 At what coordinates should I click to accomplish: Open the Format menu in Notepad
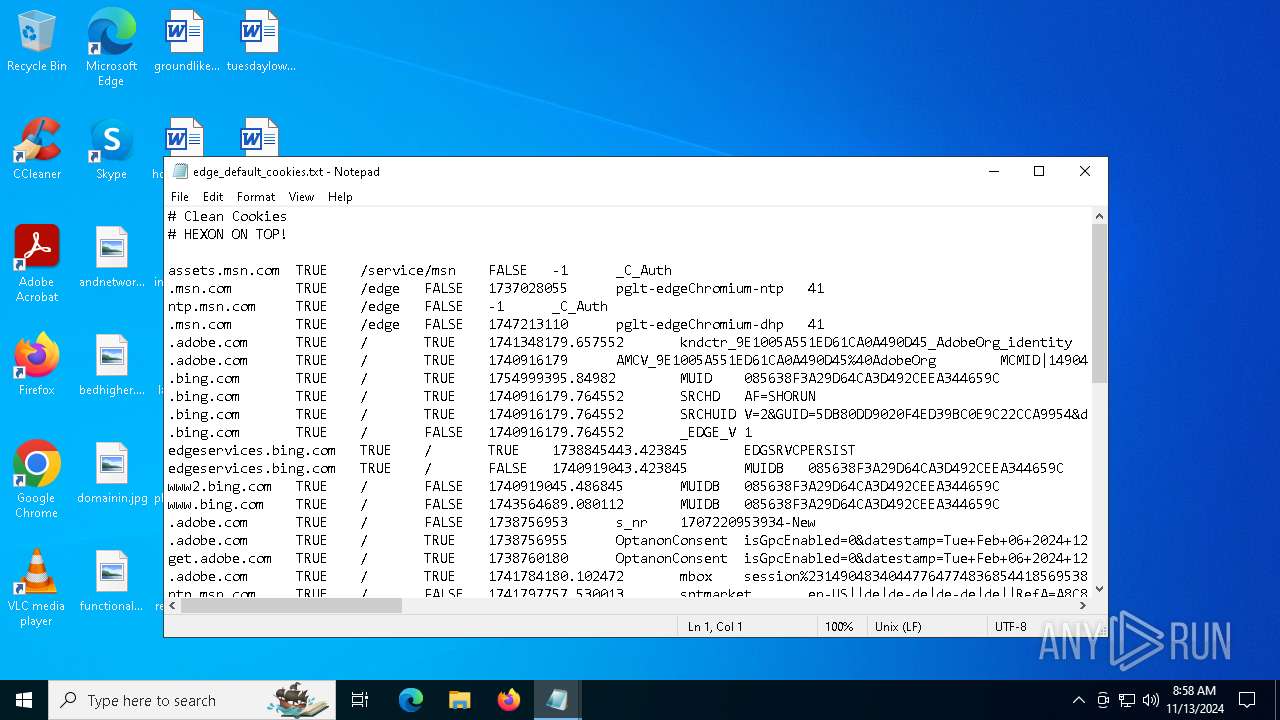point(256,197)
